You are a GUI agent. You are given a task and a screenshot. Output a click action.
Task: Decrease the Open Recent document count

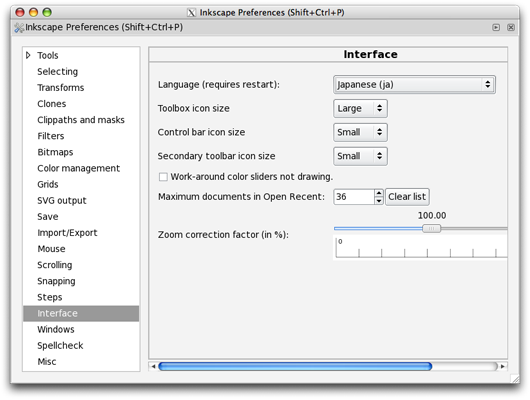(379, 201)
